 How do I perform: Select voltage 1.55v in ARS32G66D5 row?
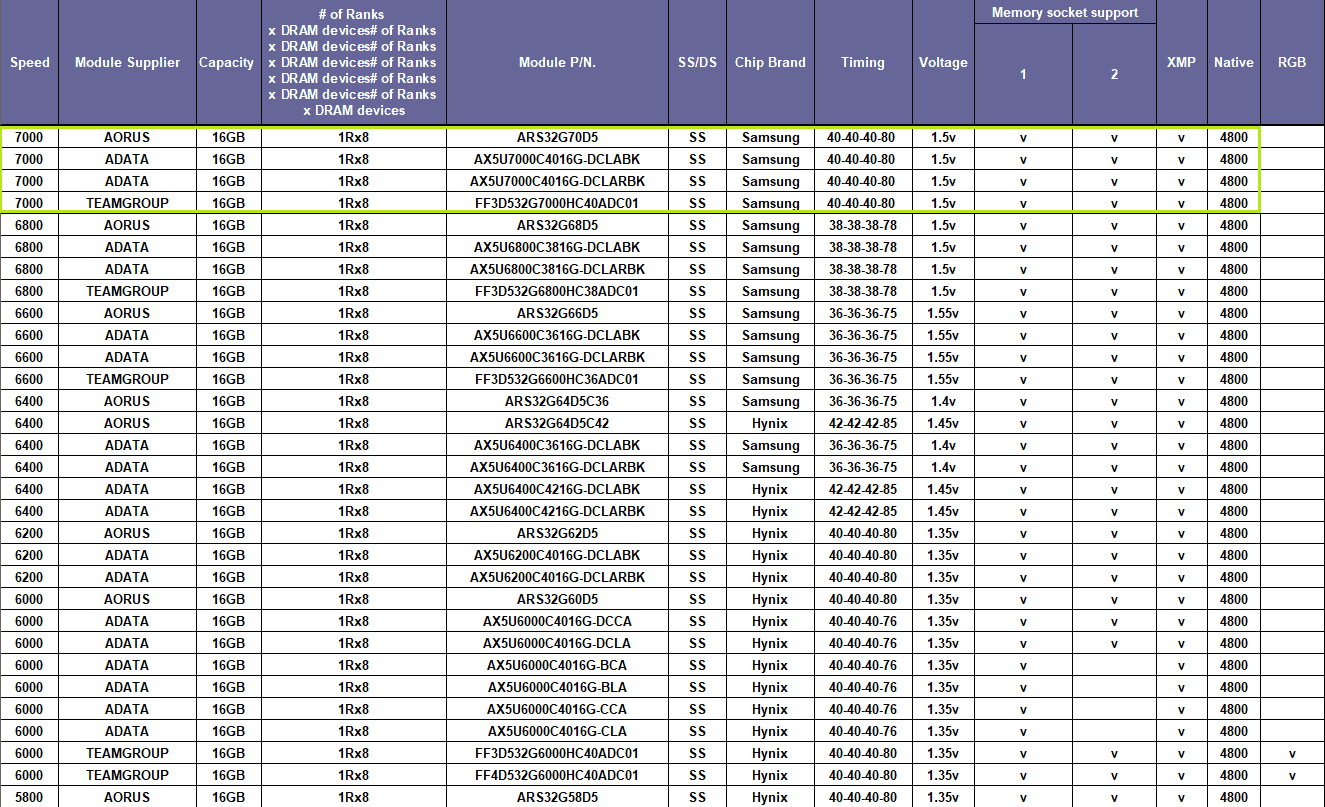[x=943, y=313]
